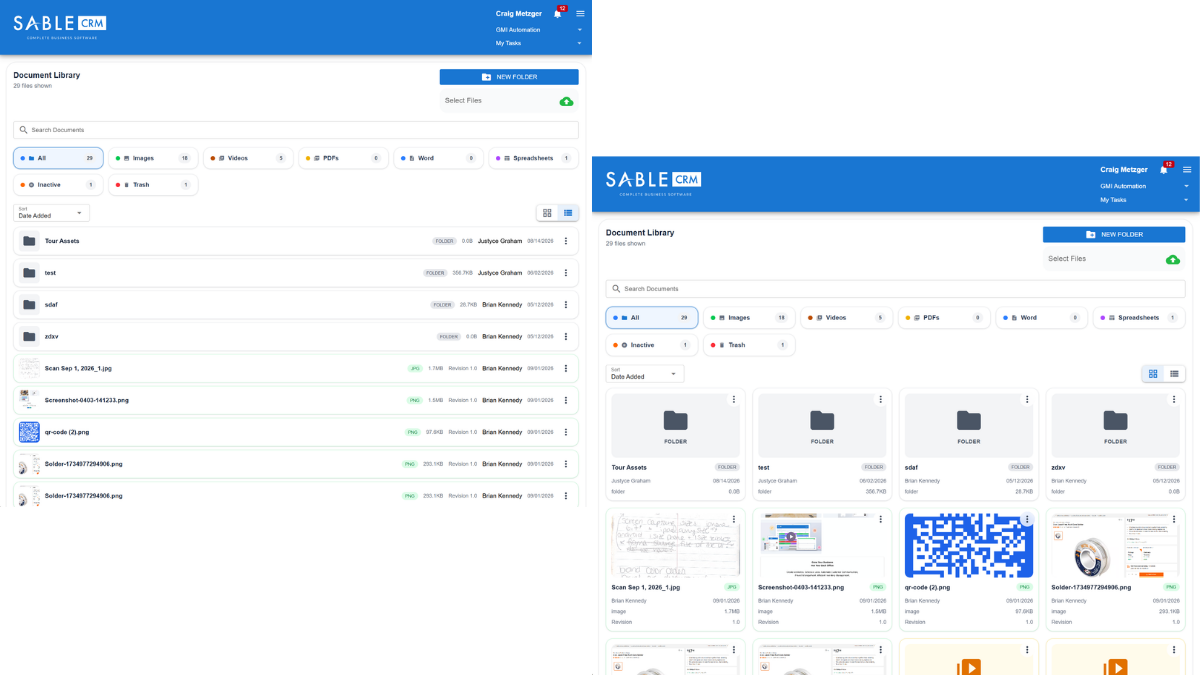This screenshot has width=1200, height=675.
Task: Expand GMI Automation dropdown in list-view screen
Action: (x=539, y=30)
